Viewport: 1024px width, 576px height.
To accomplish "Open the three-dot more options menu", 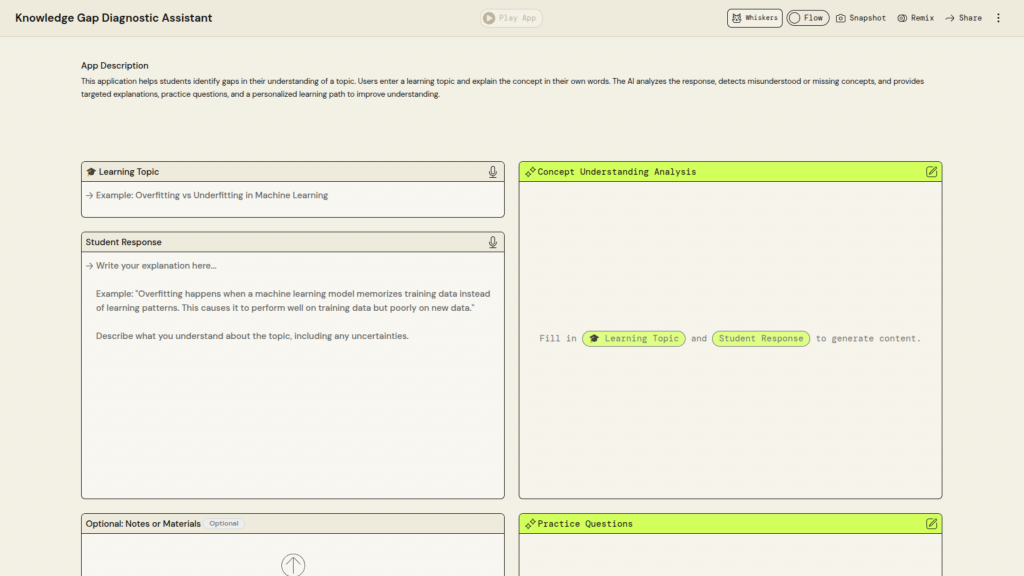I will (x=997, y=18).
